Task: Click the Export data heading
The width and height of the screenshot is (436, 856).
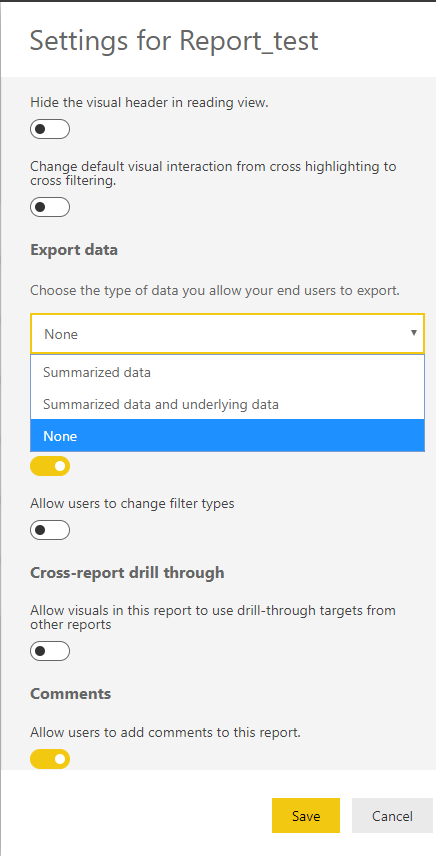Action: tap(74, 250)
